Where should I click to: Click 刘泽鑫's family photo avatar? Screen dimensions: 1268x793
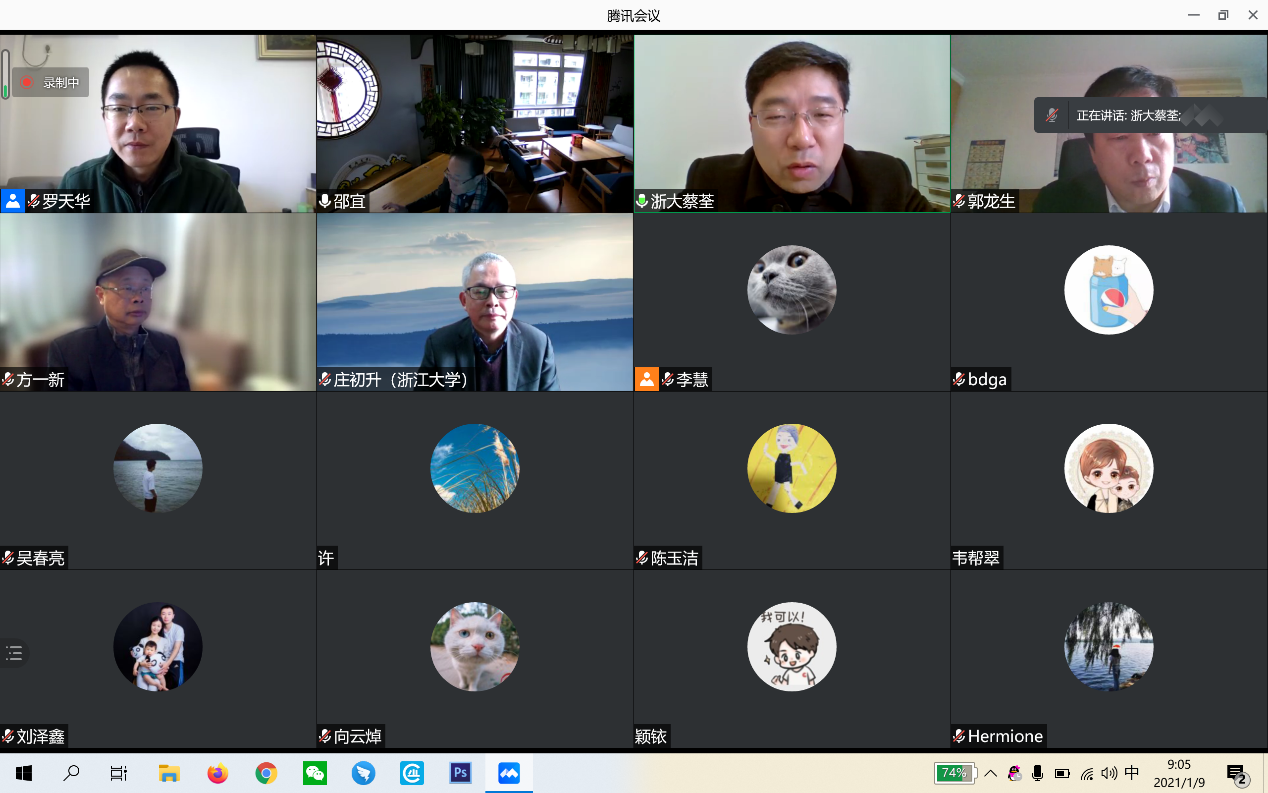click(158, 647)
